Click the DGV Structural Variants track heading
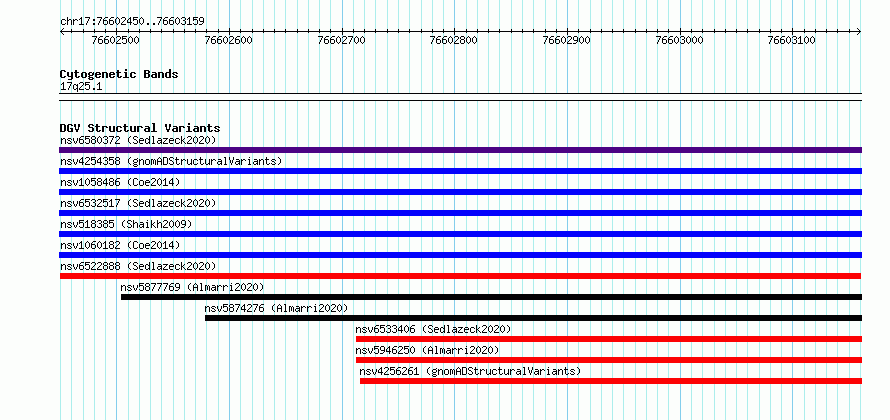This screenshot has height=420, width=890. pos(140,128)
